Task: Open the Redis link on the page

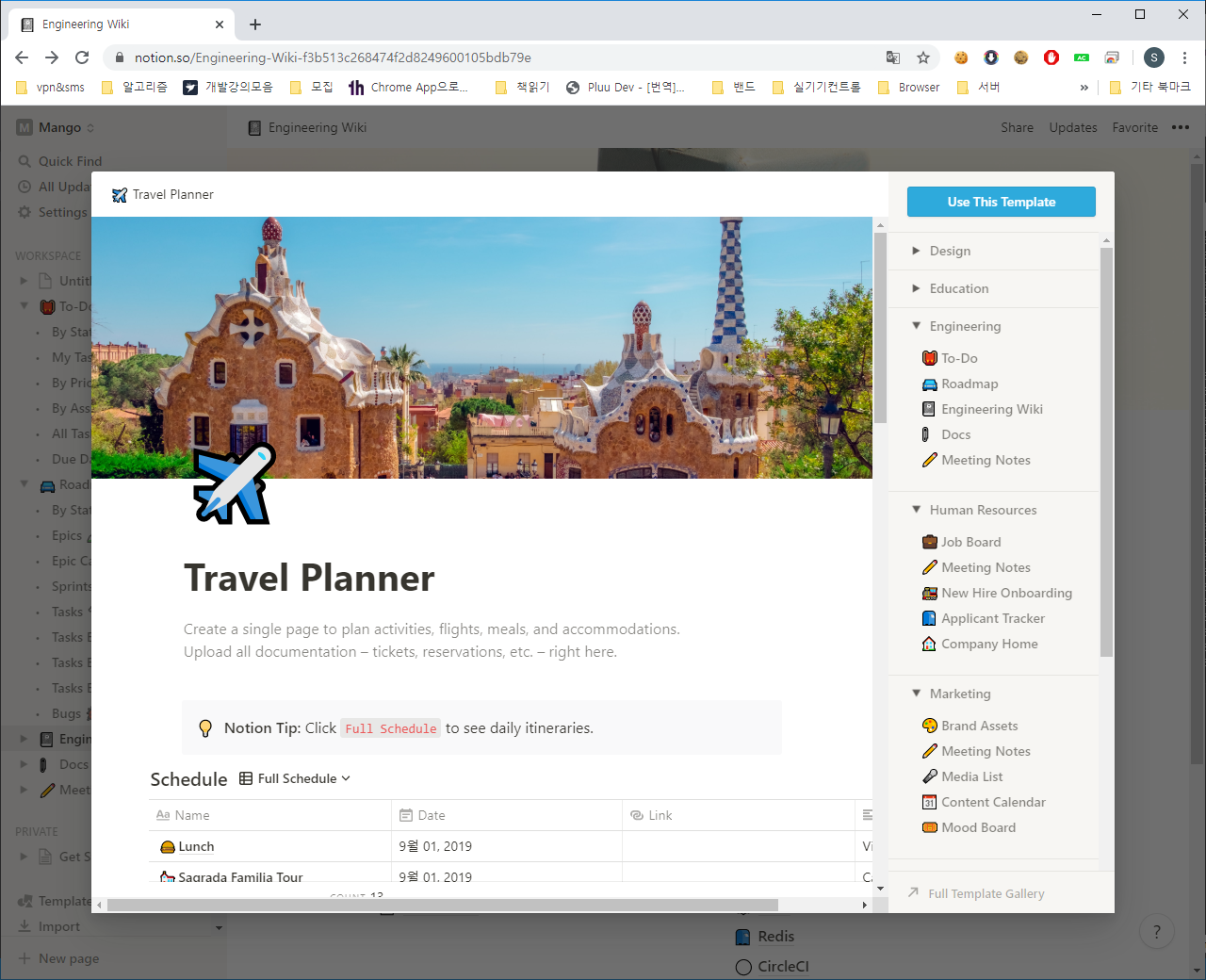Action: [764, 937]
